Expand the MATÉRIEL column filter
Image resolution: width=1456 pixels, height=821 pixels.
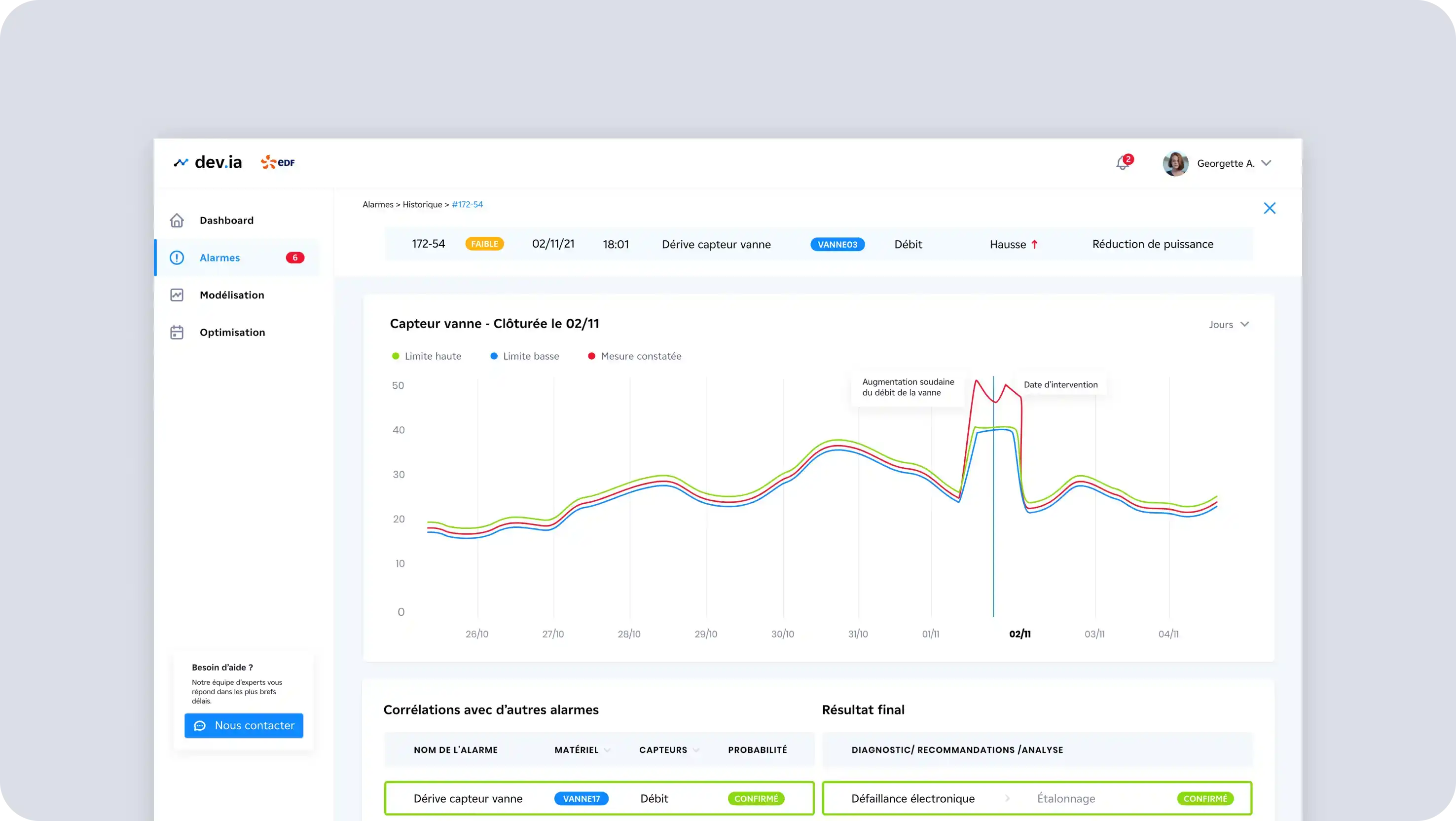608,750
